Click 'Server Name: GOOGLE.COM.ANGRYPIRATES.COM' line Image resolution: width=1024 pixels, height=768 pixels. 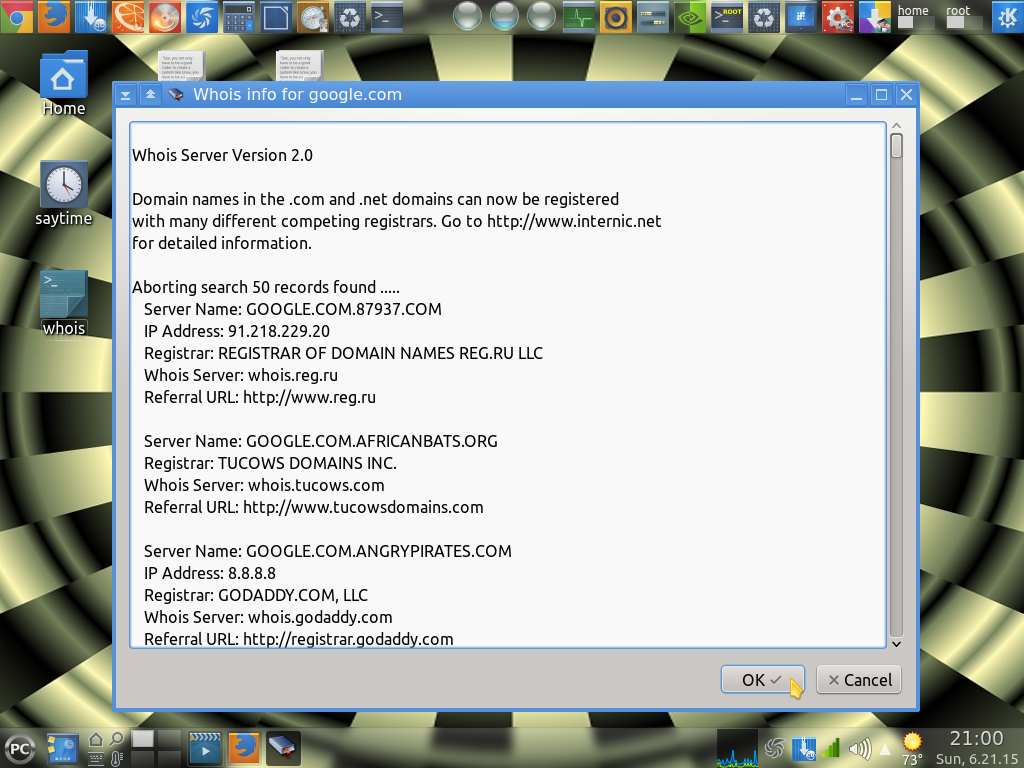point(328,551)
